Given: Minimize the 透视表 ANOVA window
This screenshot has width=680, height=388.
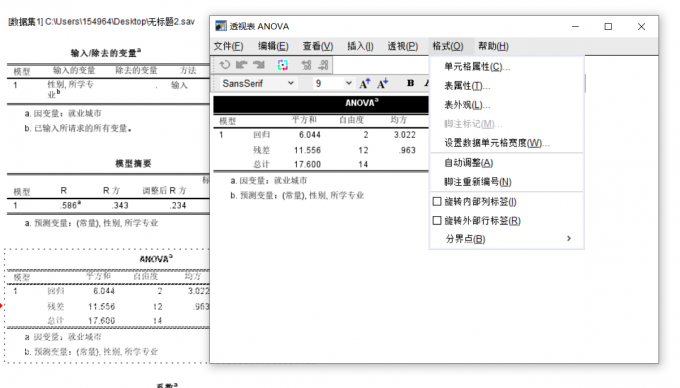Looking at the screenshot, I should 575,26.
